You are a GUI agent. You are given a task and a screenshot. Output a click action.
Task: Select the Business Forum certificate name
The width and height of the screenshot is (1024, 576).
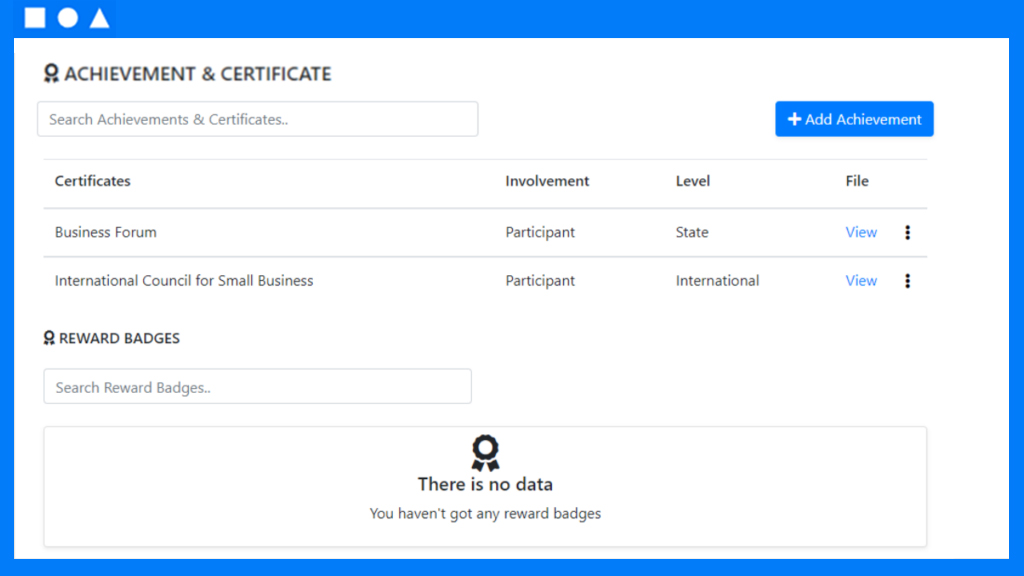[x=106, y=232]
